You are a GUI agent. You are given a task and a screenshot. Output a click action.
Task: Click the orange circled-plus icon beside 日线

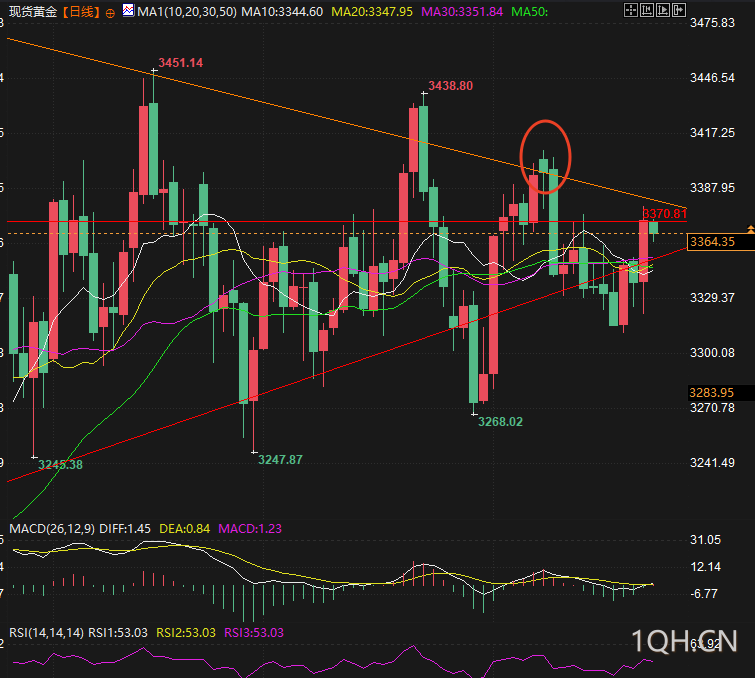[x=110, y=13]
